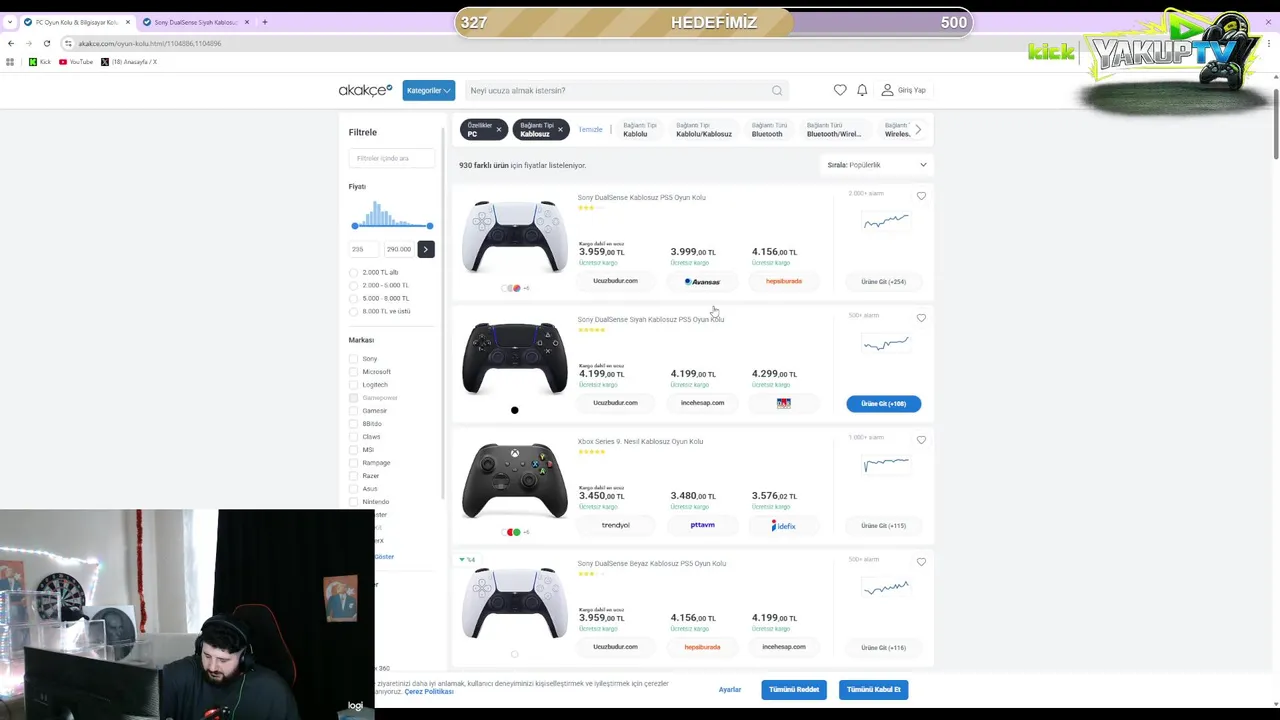Open the browser tab list dropdown arrow
This screenshot has height=720, width=1280.
coord(10,22)
